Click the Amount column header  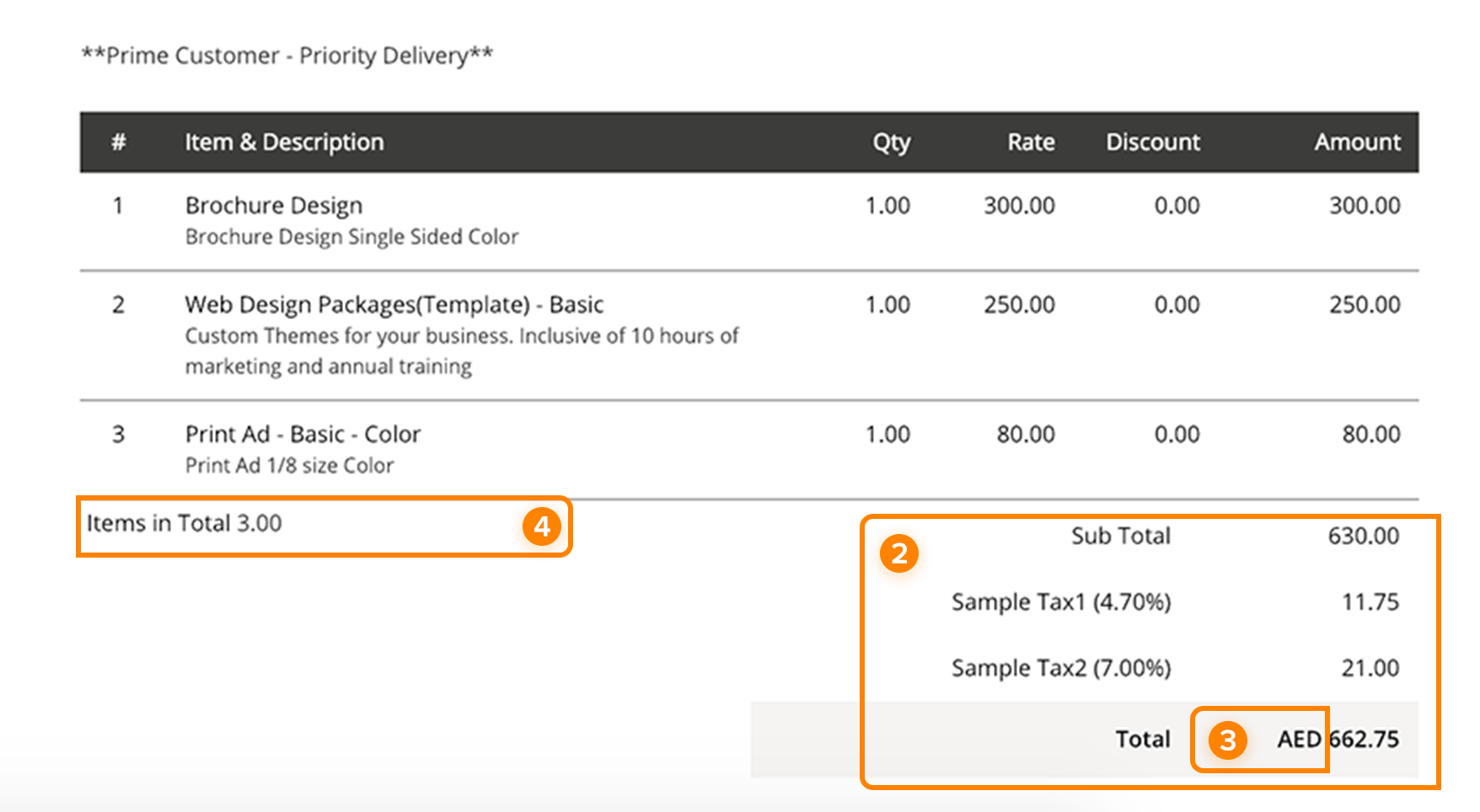click(x=1357, y=142)
